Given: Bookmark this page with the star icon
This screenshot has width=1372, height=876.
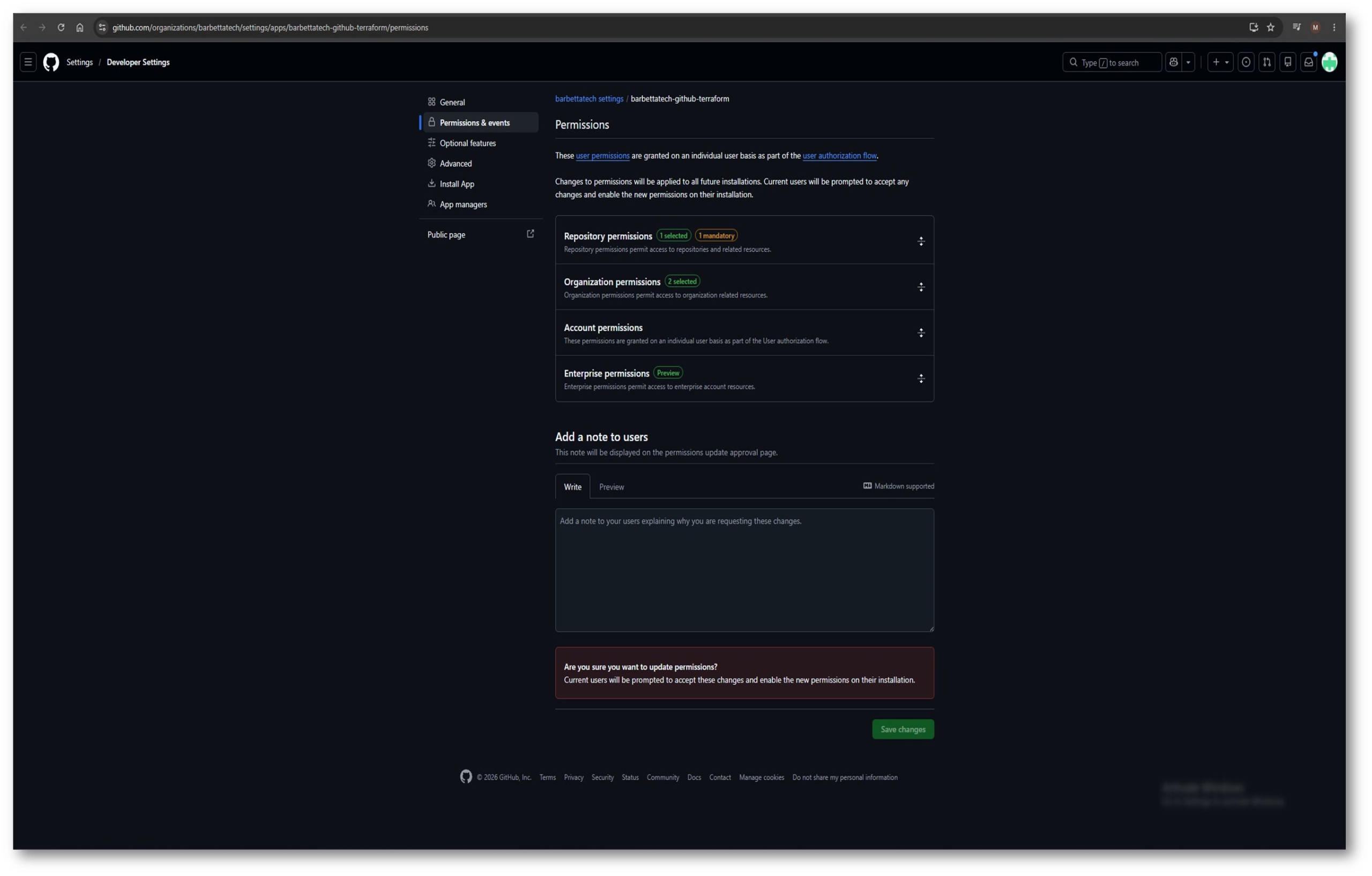Looking at the screenshot, I should click(x=1271, y=27).
